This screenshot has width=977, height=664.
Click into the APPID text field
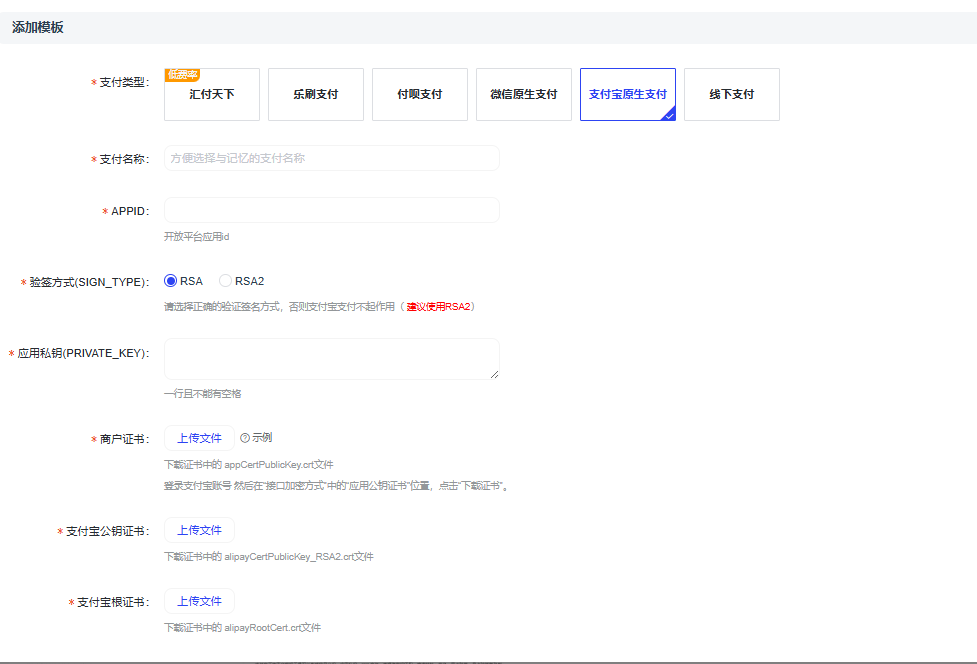(x=331, y=210)
